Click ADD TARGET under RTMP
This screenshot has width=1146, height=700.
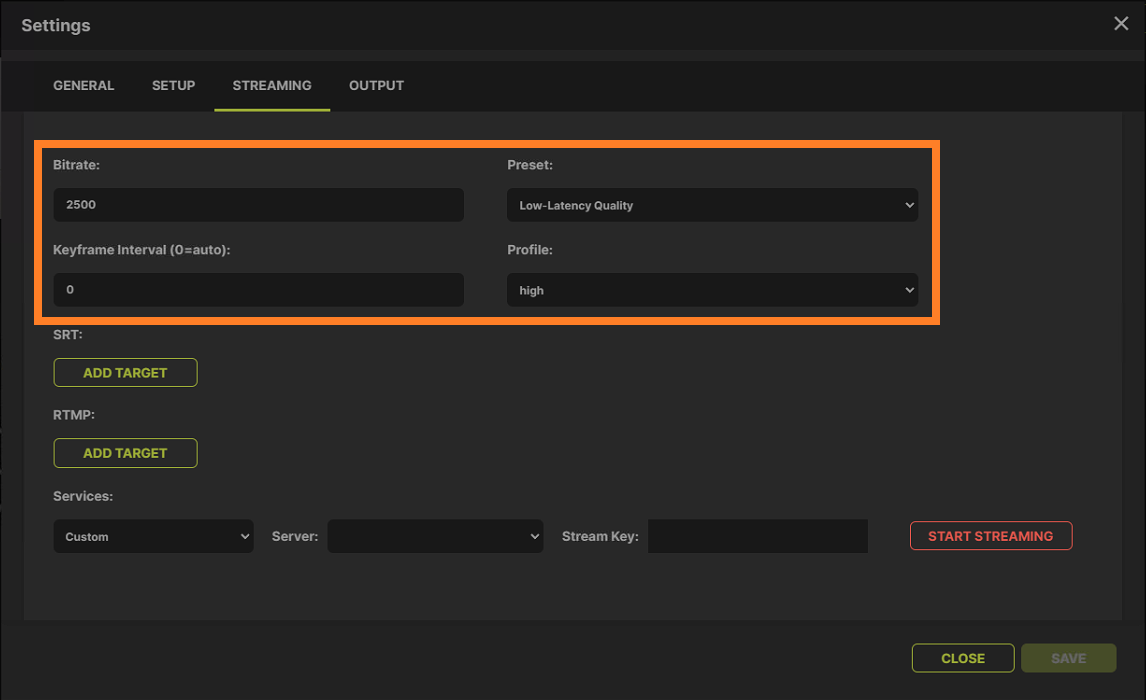(125, 453)
